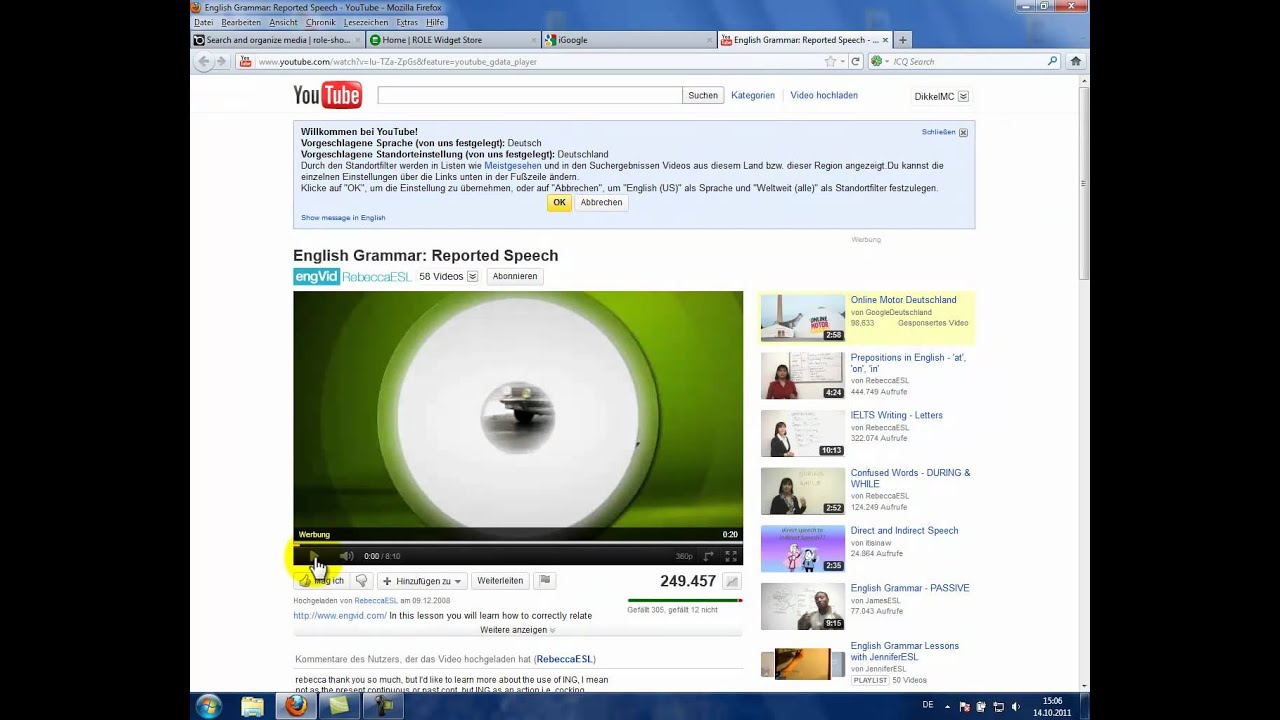Open the Chronik menu

pyautogui.click(x=321, y=22)
